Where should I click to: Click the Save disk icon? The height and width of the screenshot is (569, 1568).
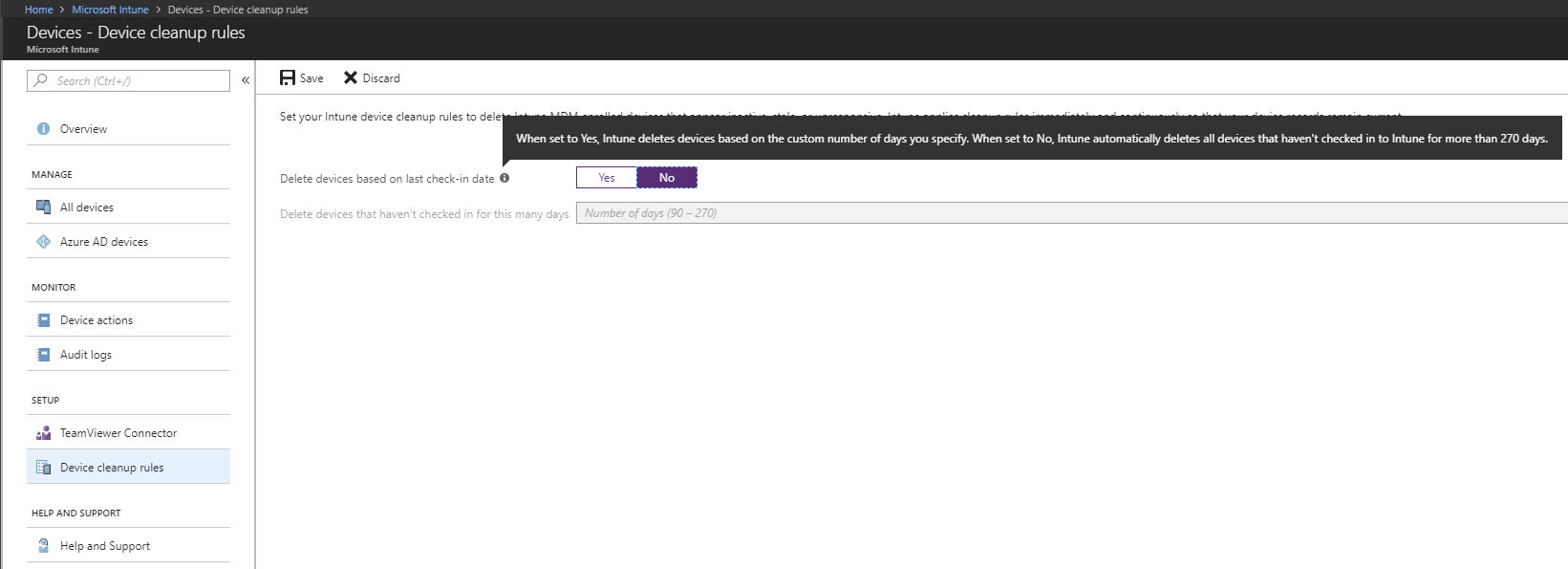[287, 78]
